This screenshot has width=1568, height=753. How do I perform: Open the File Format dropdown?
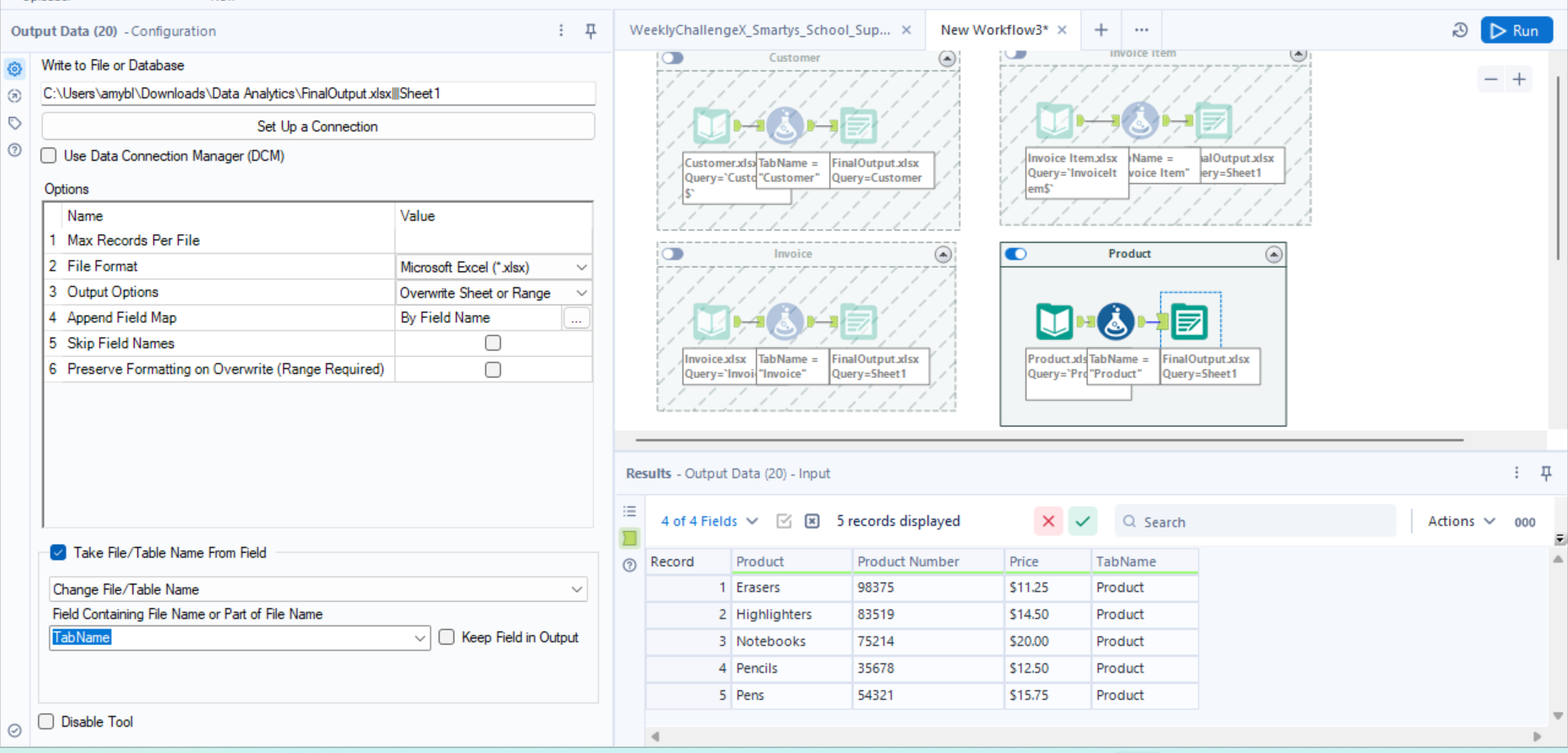(581, 267)
